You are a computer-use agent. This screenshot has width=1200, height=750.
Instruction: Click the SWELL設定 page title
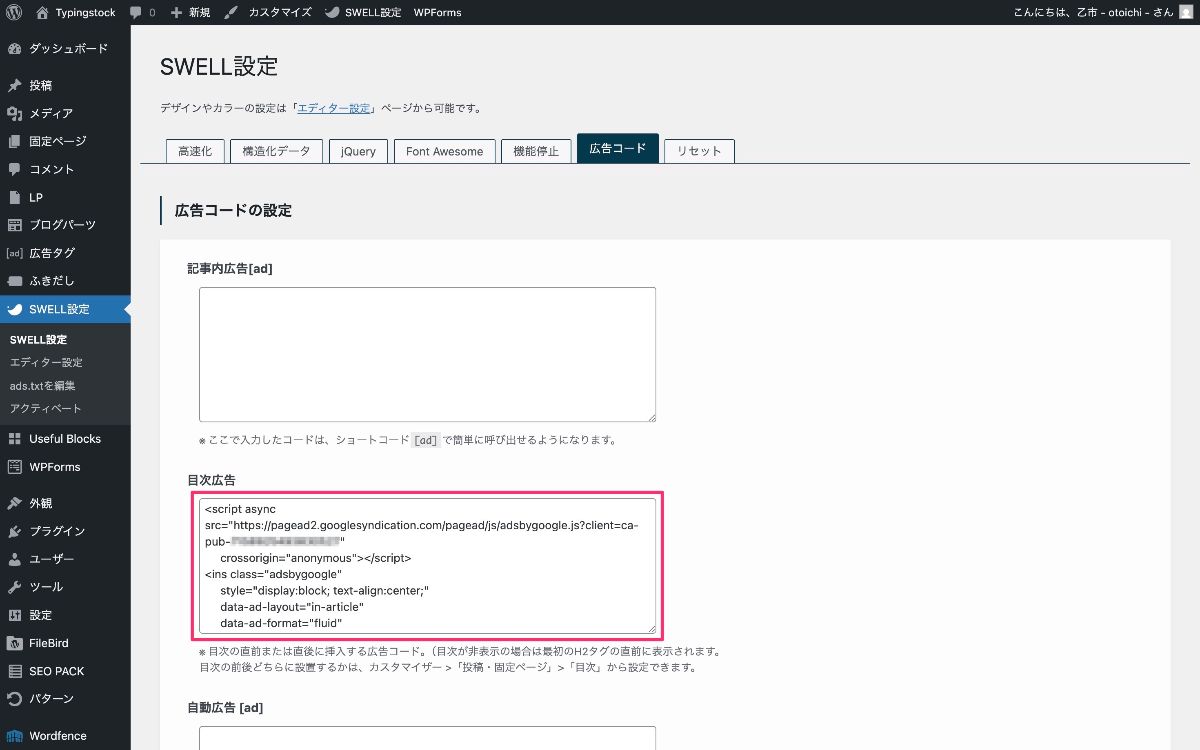click(219, 67)
